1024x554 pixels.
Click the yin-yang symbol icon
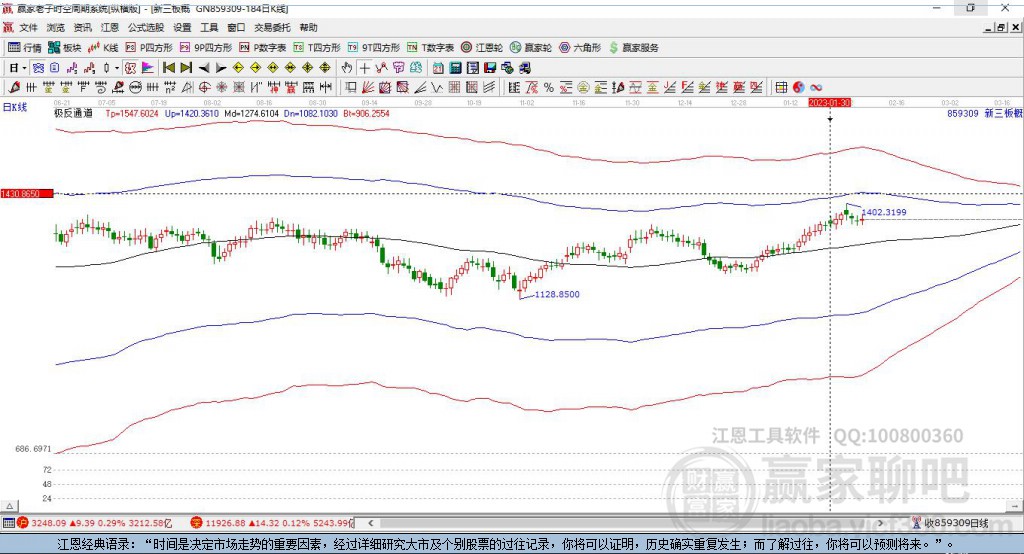tap(798, 88)
